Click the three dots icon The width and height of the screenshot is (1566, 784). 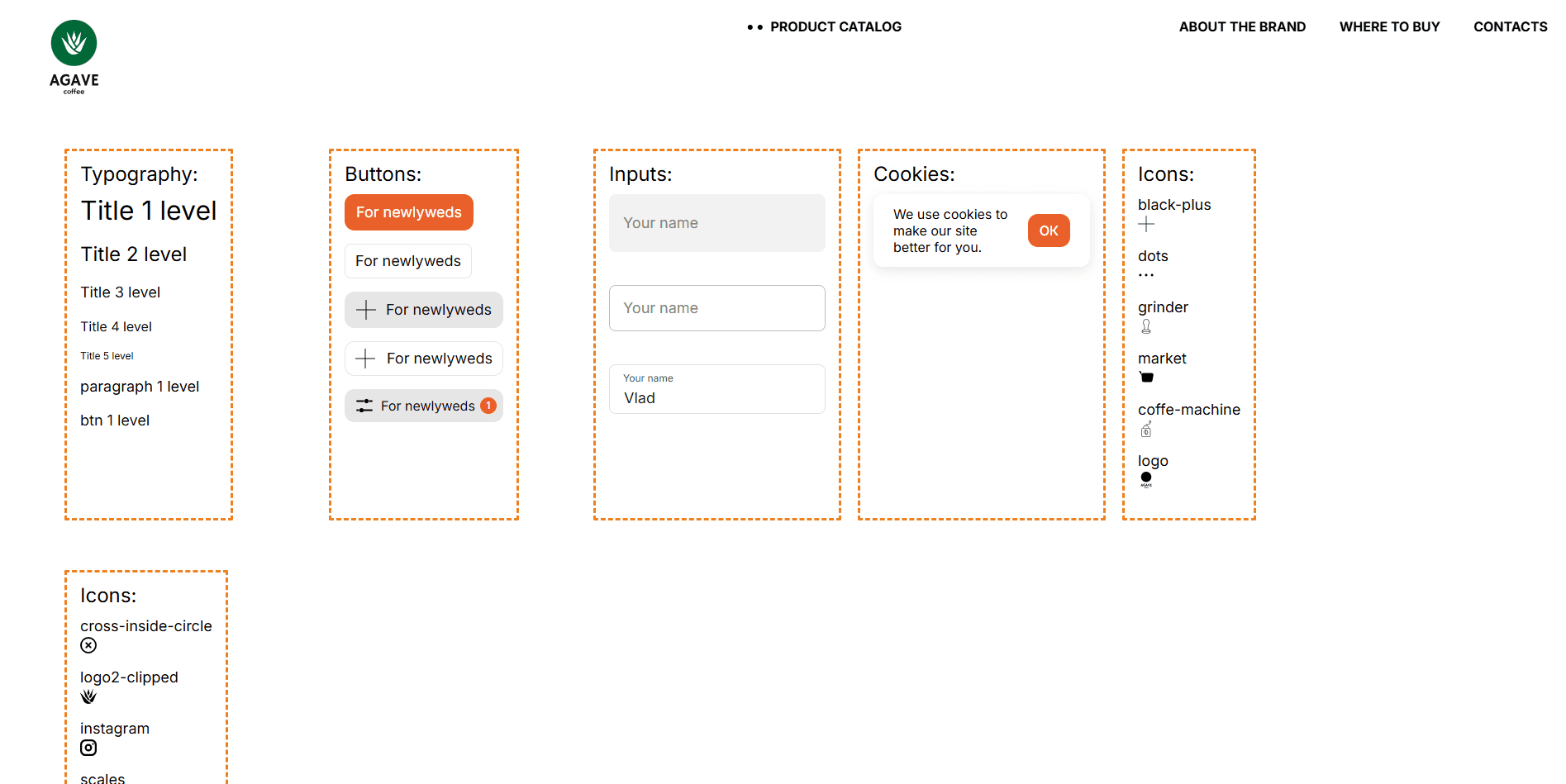coord(1146,275)
